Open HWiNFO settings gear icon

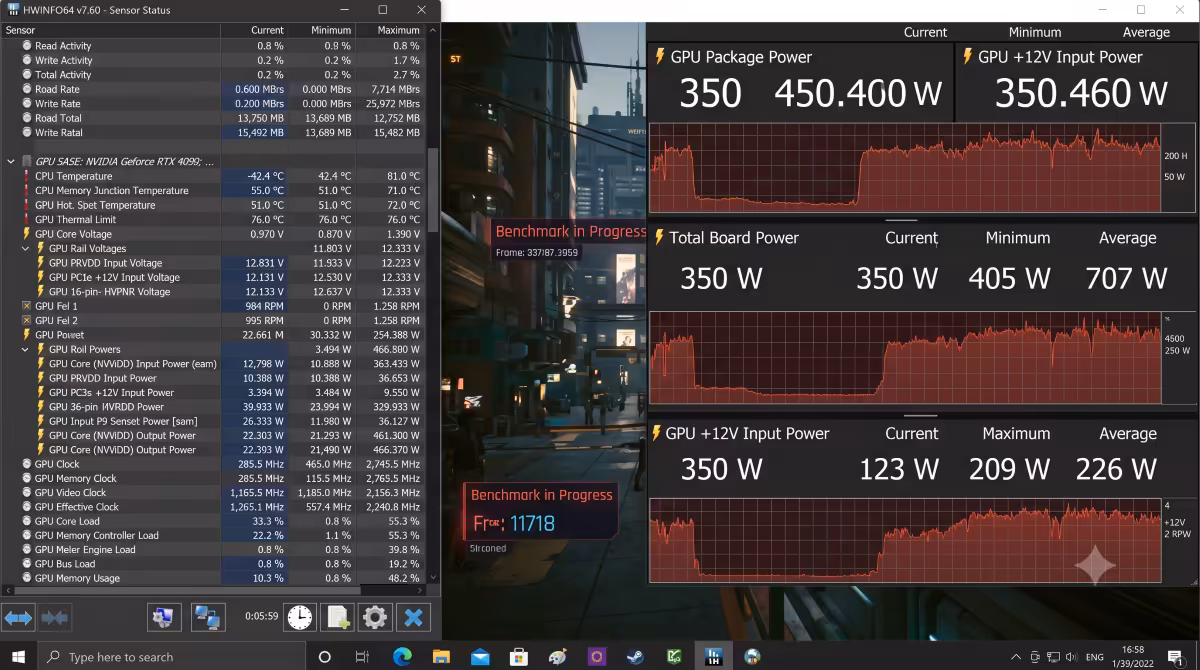(x=375, y=617)
